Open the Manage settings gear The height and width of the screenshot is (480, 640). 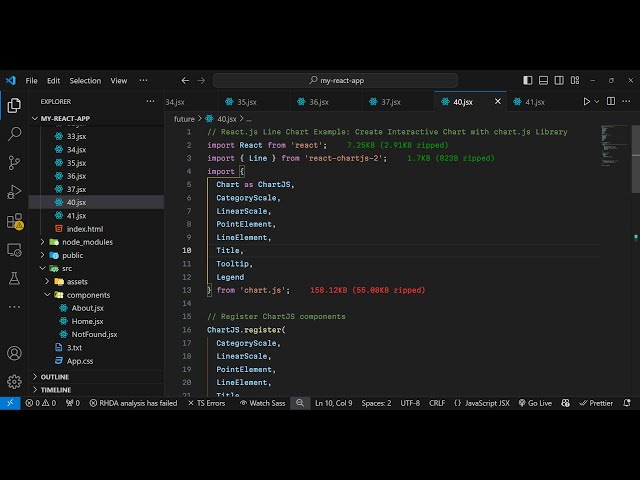14,381
